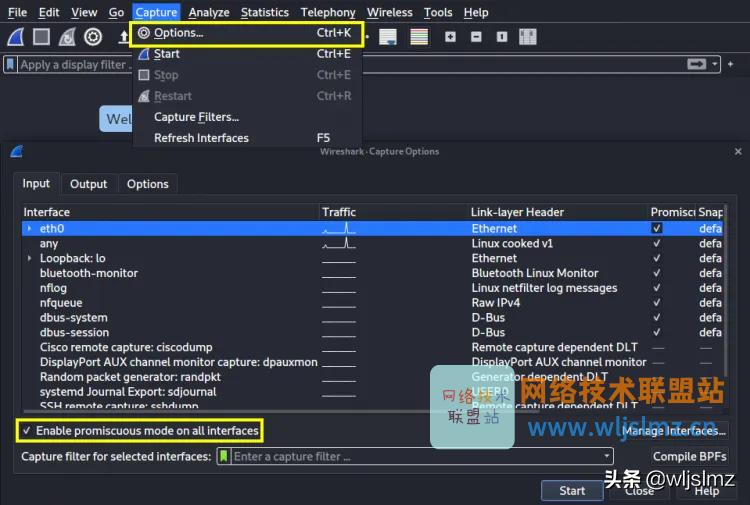750x505 pixels.
Task: Uncheck promiscuous checkbox for eth0 row
Action: pyautogui.click(x=656, y=228)
